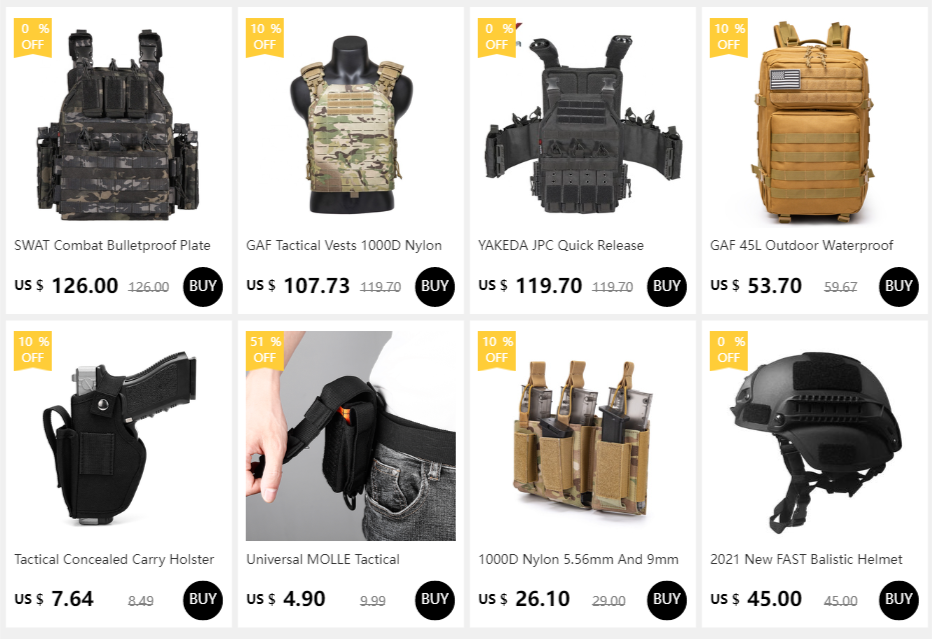The image size is (932, 639).
Task: View the tan backpack with flag patch image
Action: [x=814, y=122]
